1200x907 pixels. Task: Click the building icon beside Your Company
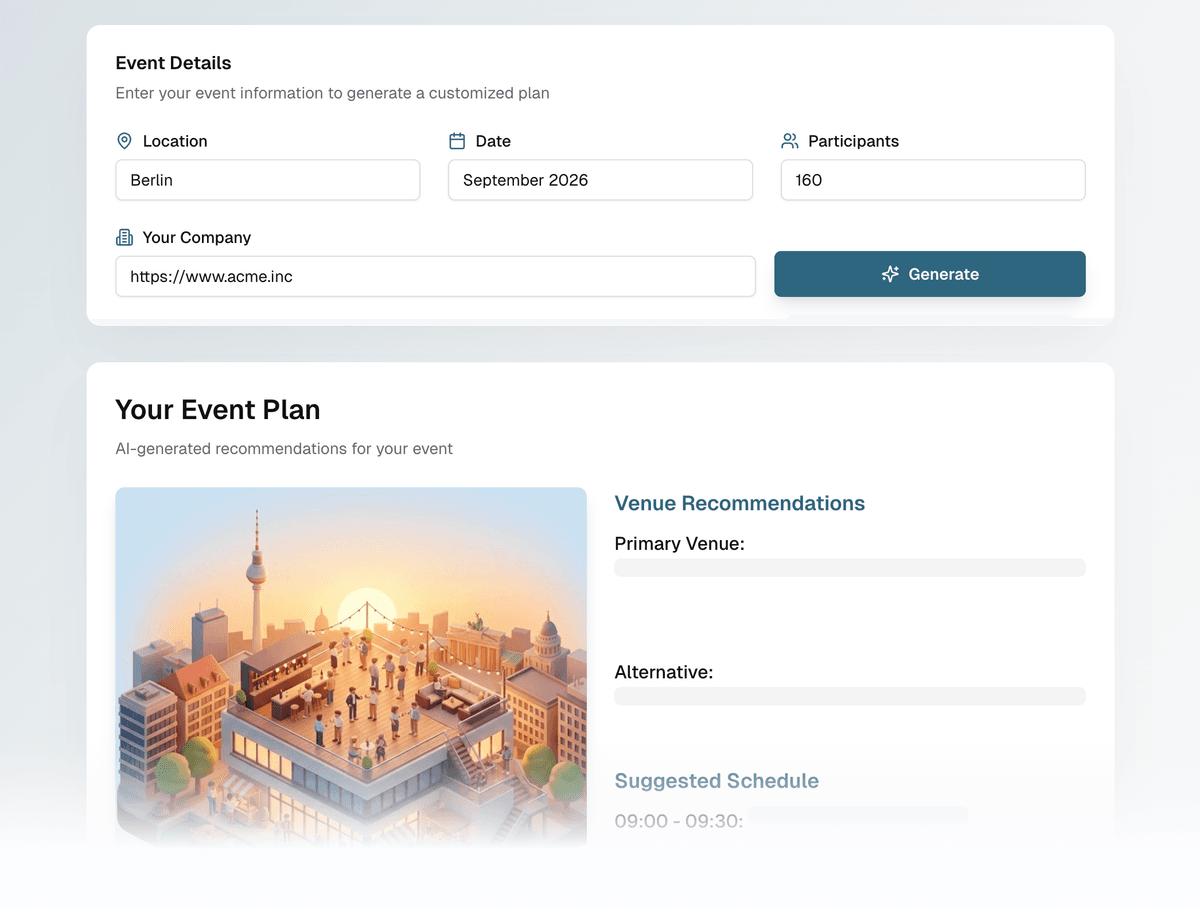click(x=124, y=237)
